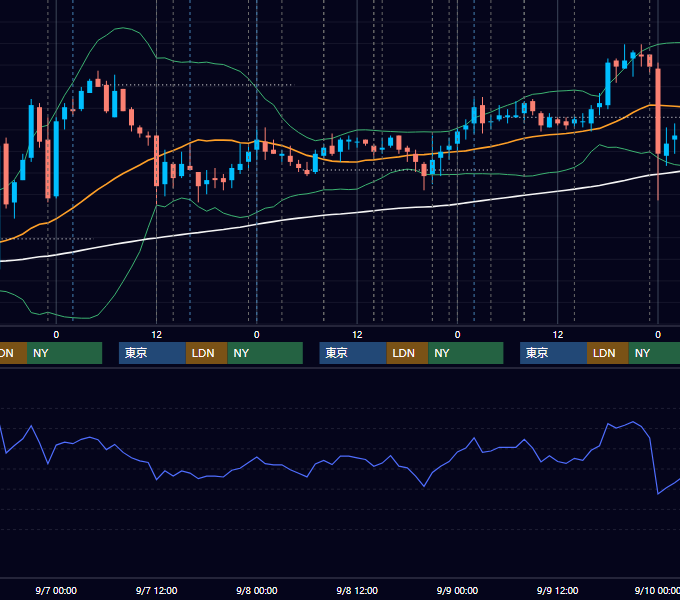
Task: Click the 9/7 00:00 time axis label
Action: coord(56,590)
